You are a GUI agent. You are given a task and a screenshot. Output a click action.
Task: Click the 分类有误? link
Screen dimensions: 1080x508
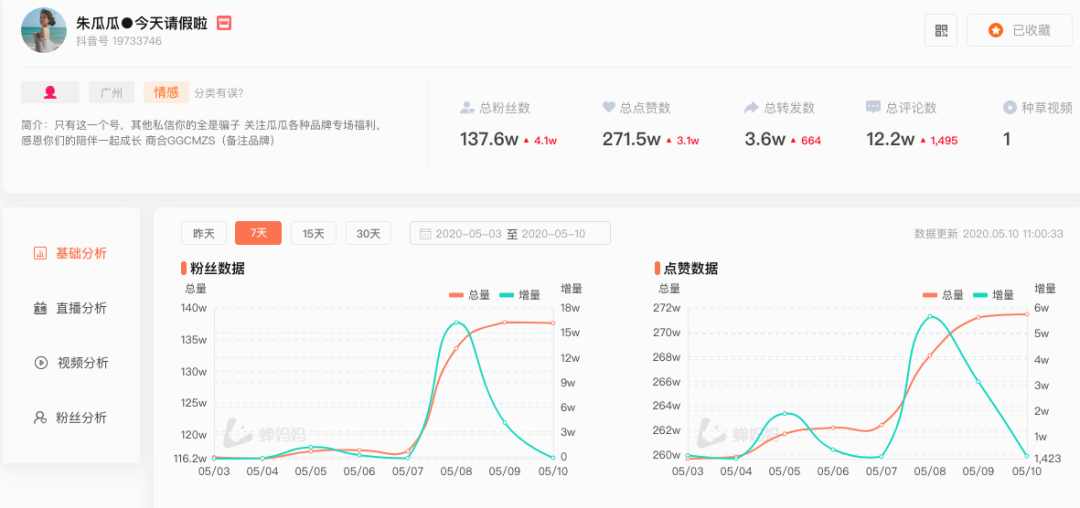[x=218, y=93]
